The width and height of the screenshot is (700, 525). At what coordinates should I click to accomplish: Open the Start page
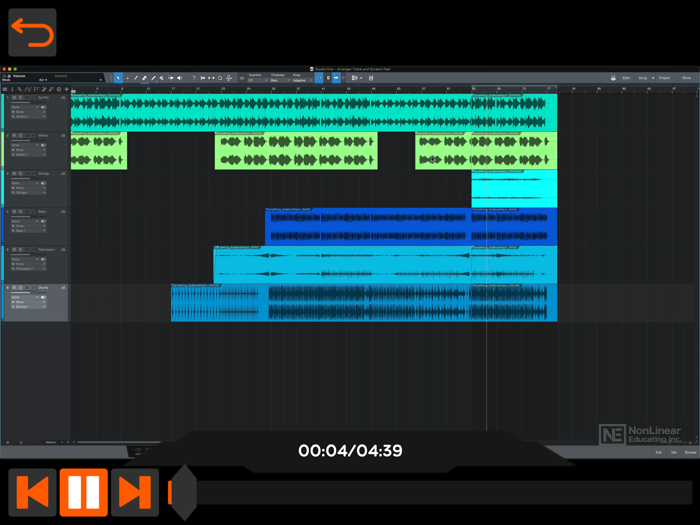point(626,78)
